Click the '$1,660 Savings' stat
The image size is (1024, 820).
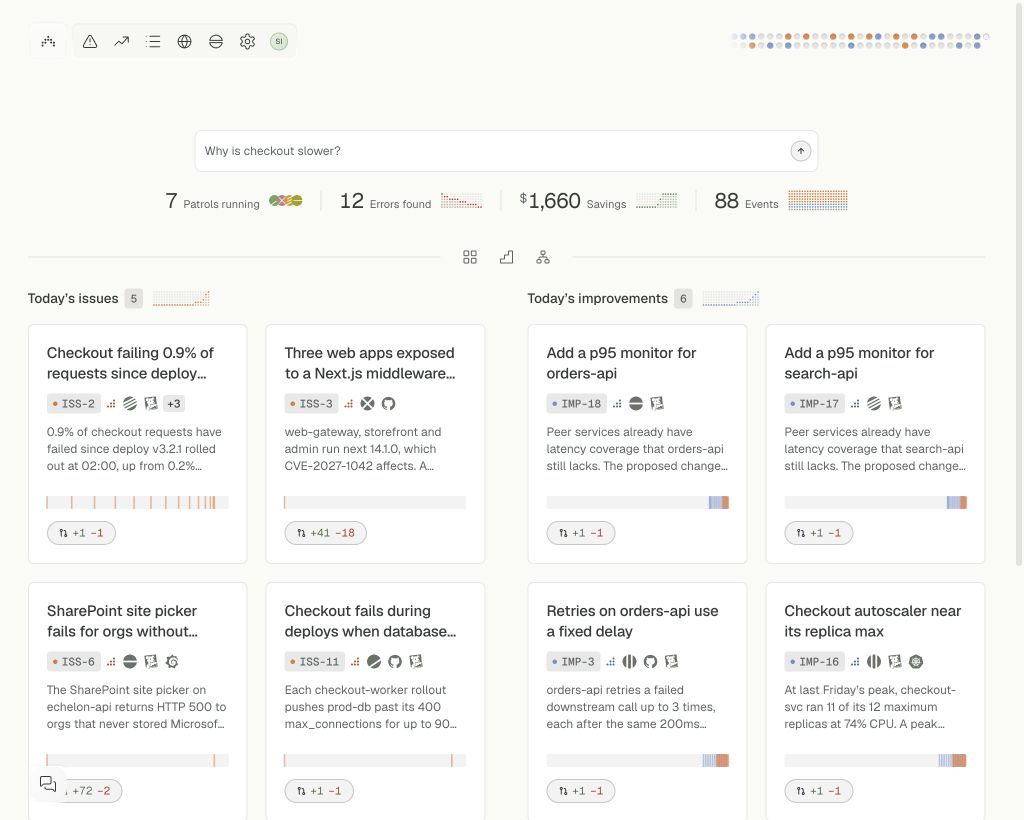[598, 201]
